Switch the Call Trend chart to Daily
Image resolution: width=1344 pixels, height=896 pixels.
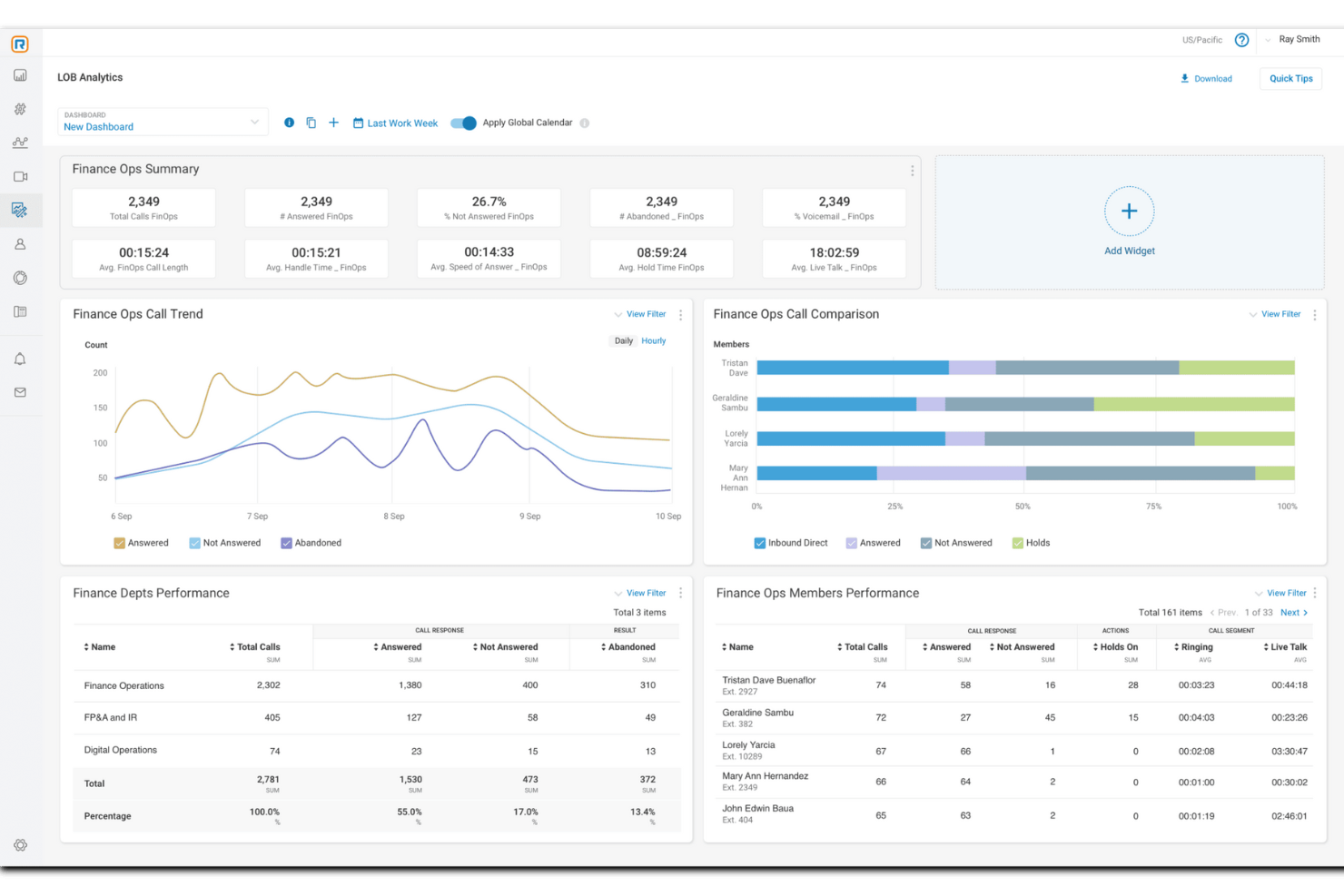[623, 340]
